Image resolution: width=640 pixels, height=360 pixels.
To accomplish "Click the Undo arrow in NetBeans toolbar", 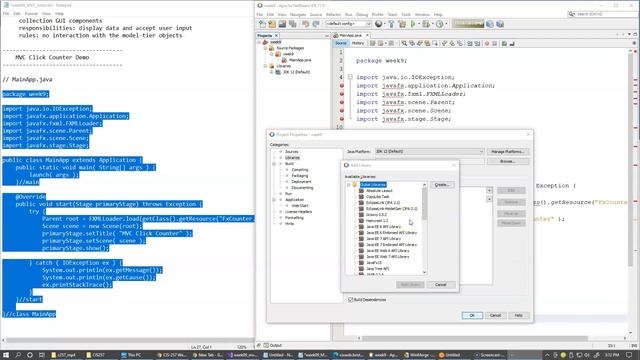I will 305,24.
